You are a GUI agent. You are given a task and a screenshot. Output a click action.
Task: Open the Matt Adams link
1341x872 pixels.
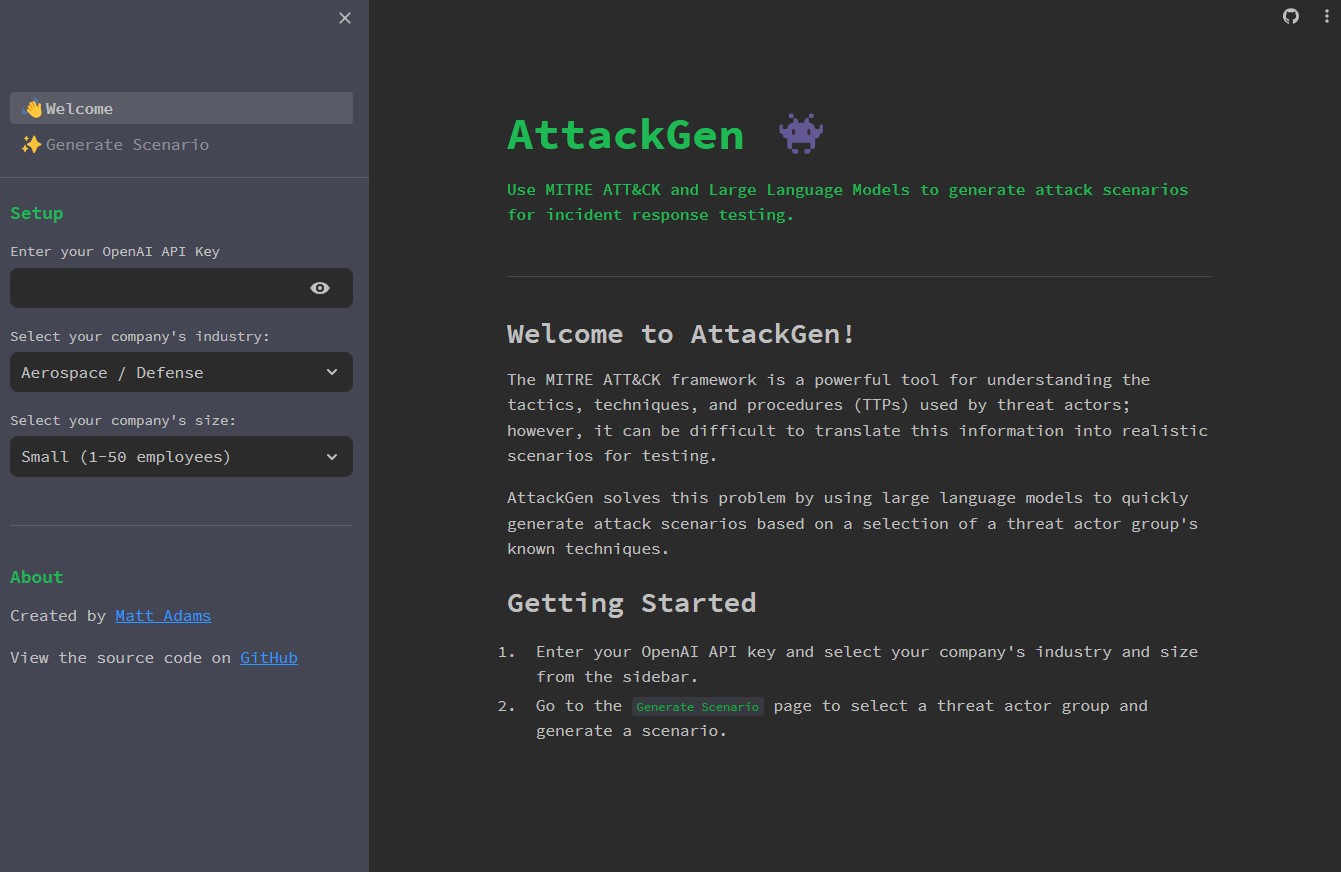(163, 615)
